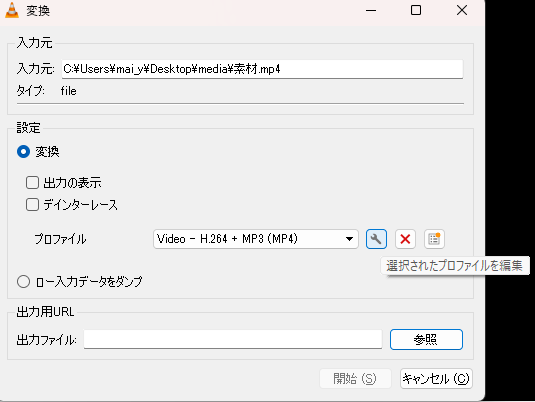Image resolution: width=535 pixels, height=402 pixels.
Task: Click the 開始 (S) button
Action: point(355,378)
